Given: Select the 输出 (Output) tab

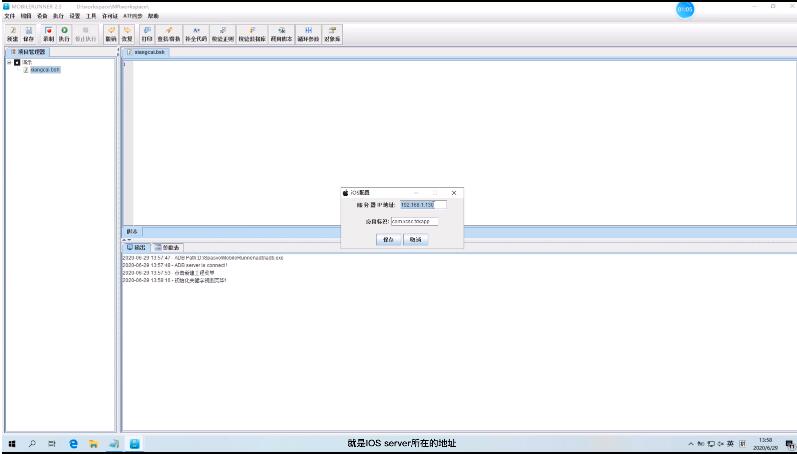Looking at the screenshot, I should (x=137, y=247).
